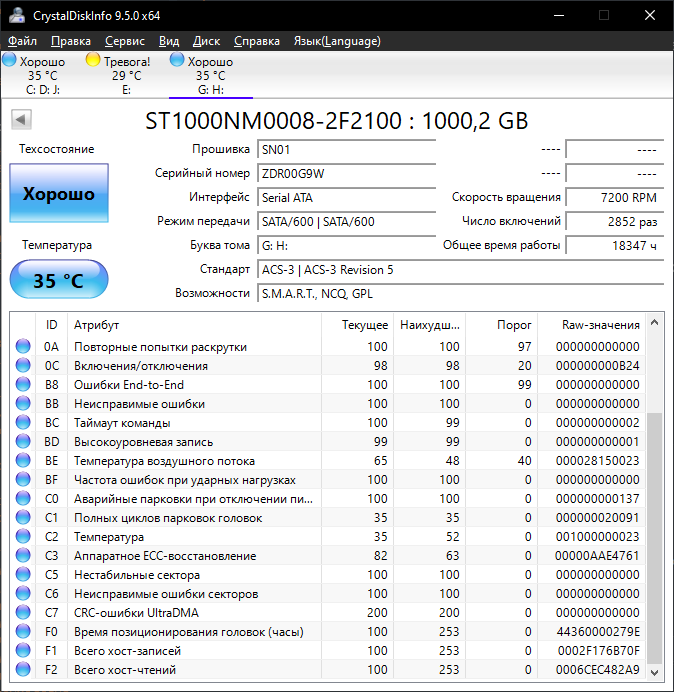
Task: Click the Возможности field S.M.A.R.T., NCQ, GPL
Action: coord(461,293)
